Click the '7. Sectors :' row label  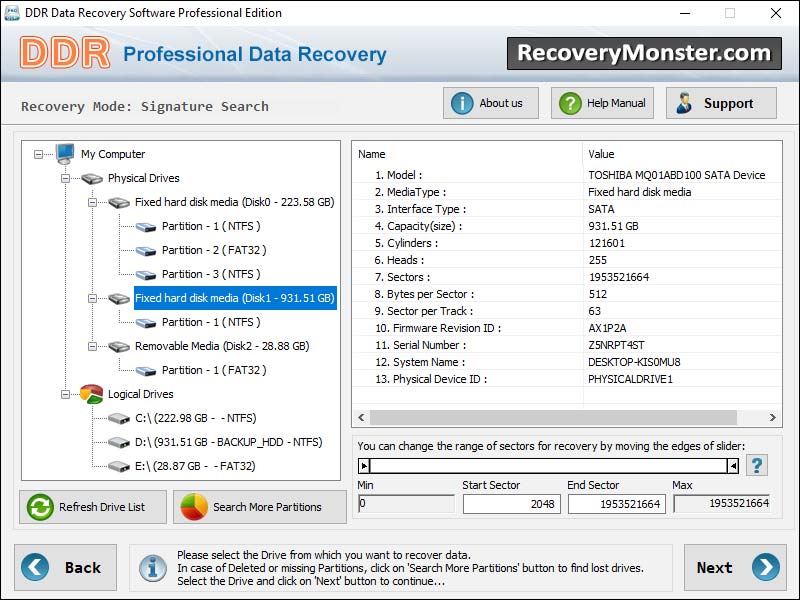tap(402, 277)
